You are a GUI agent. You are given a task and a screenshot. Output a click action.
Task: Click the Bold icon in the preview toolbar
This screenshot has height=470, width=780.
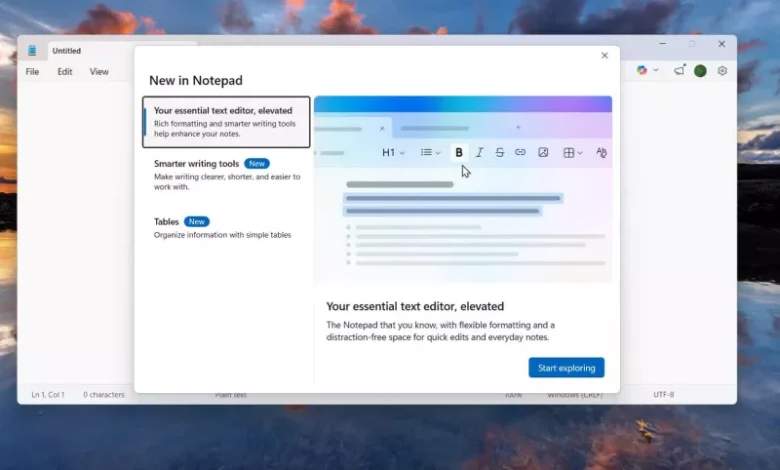click(459, 153)
